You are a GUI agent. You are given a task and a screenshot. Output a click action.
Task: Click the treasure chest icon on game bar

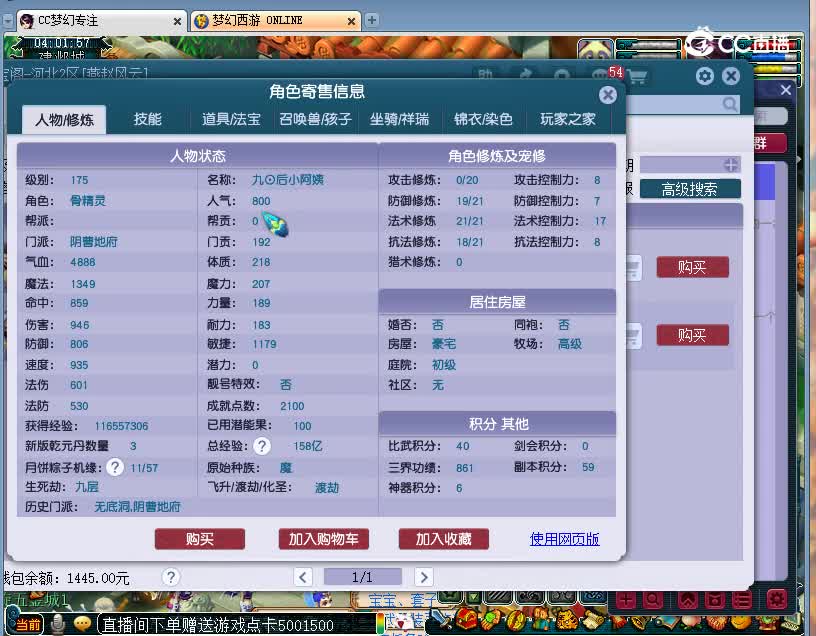tap(467, 620)
